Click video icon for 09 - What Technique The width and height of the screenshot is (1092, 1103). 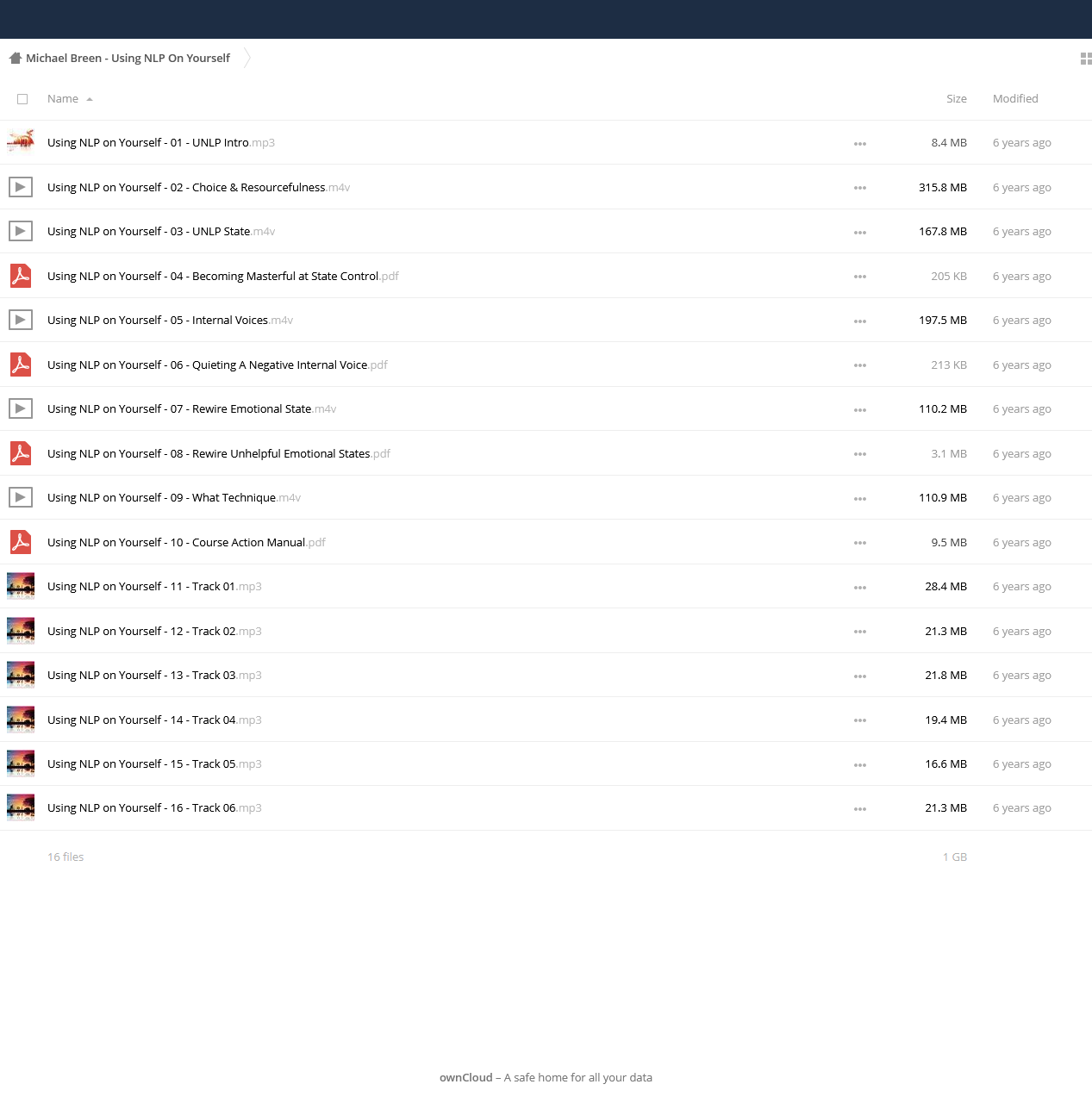pos(21,497)
